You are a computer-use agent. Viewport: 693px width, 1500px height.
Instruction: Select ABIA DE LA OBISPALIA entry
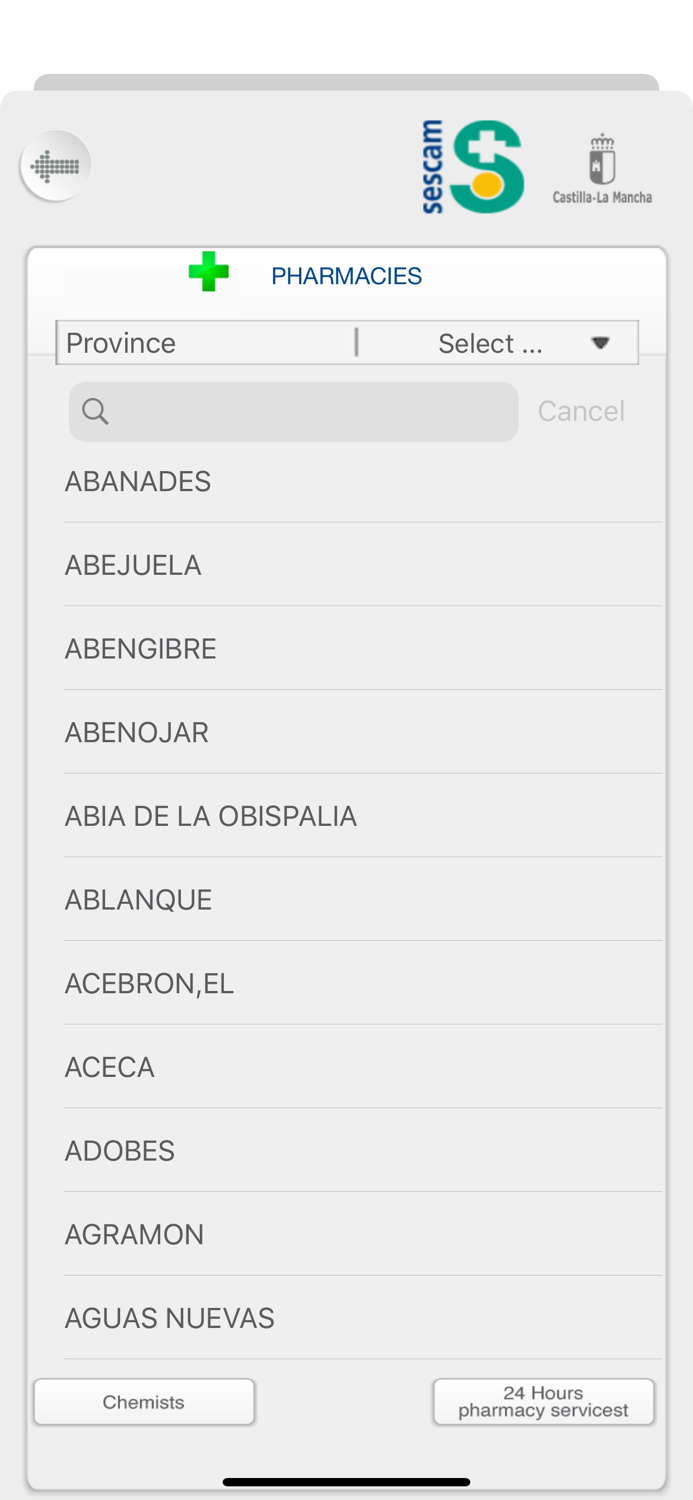point(210,816)
